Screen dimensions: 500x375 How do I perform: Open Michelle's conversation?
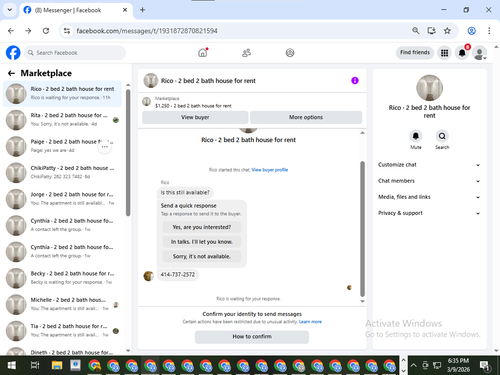pos(62,304)
